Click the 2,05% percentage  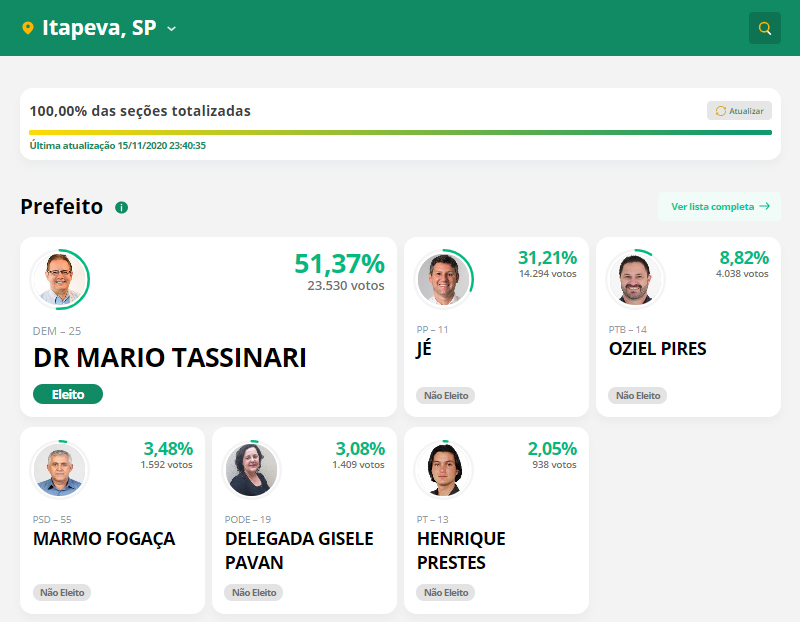[552, 449]
